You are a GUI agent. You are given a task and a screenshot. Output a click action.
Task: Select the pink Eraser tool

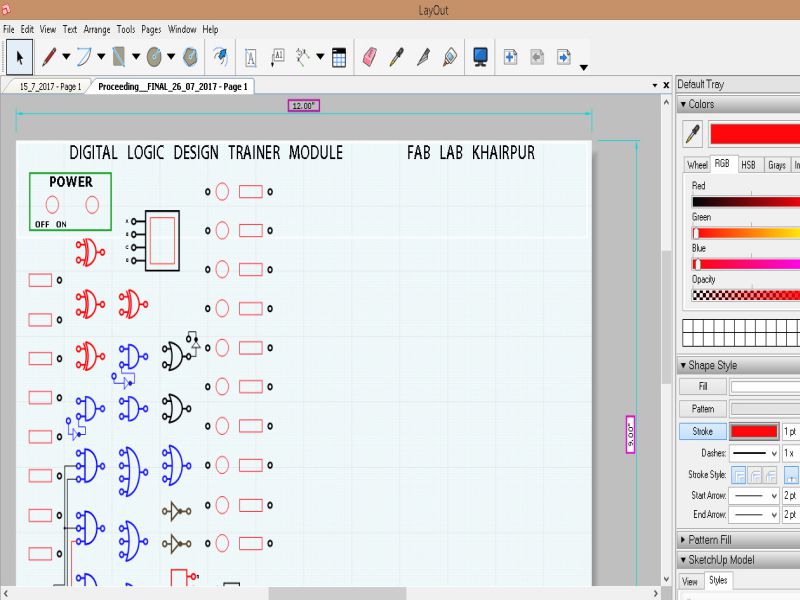pyautogui.click(x=370, y=57)
